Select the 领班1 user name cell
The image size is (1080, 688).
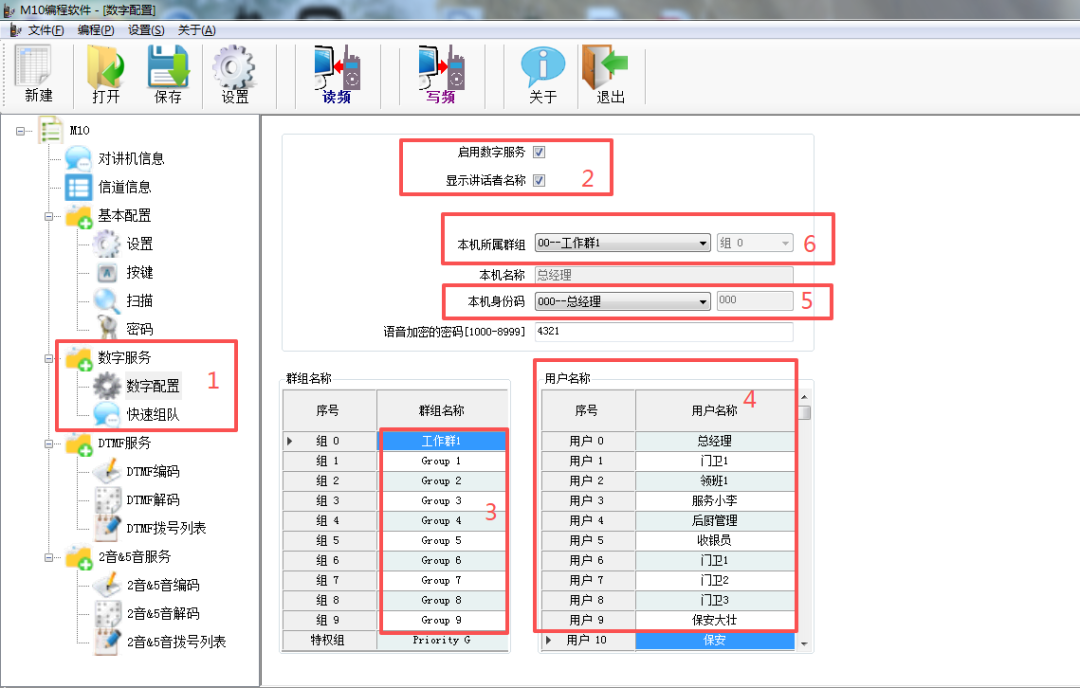pos(714,481)
